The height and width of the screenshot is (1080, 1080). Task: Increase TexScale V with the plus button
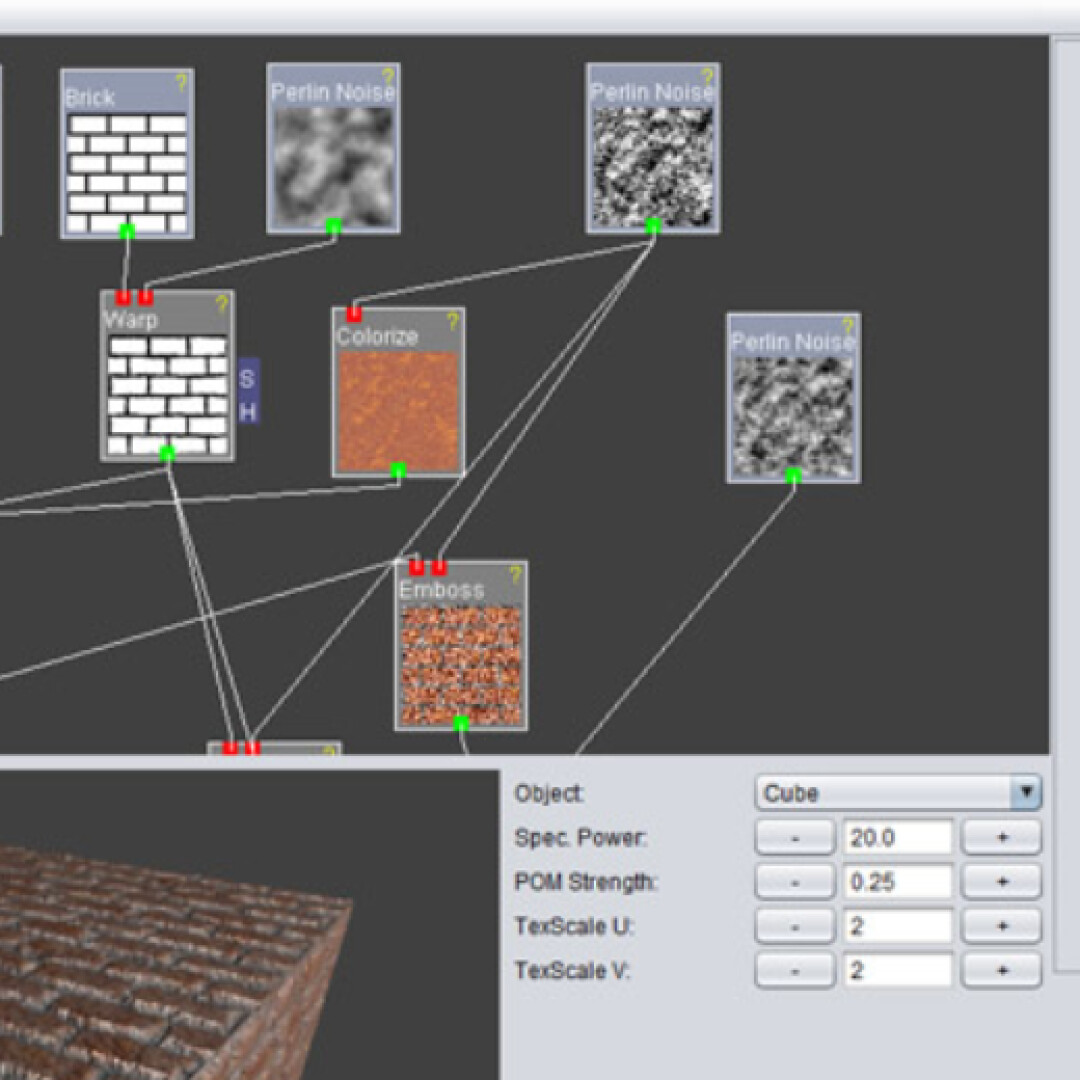(x=1001, y=970)
